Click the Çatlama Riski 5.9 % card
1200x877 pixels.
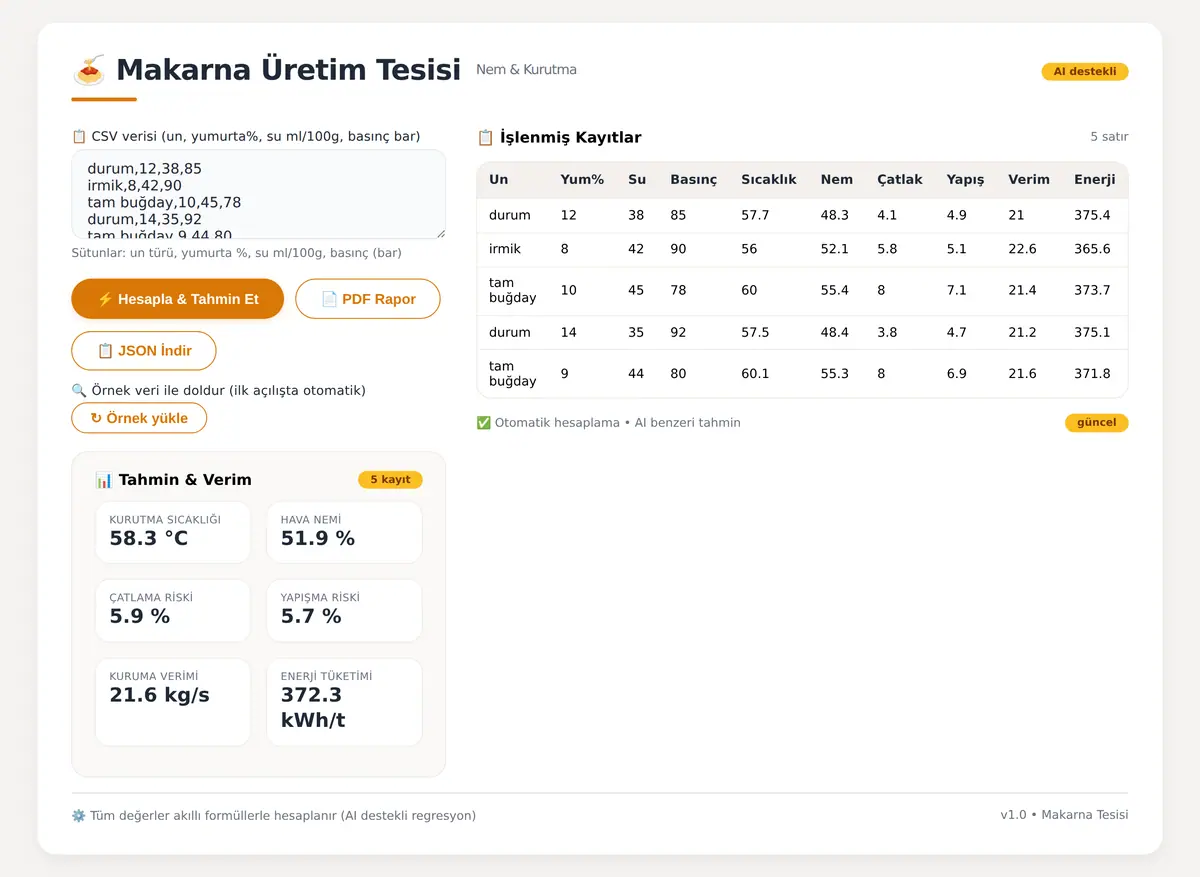pos(173,610)
